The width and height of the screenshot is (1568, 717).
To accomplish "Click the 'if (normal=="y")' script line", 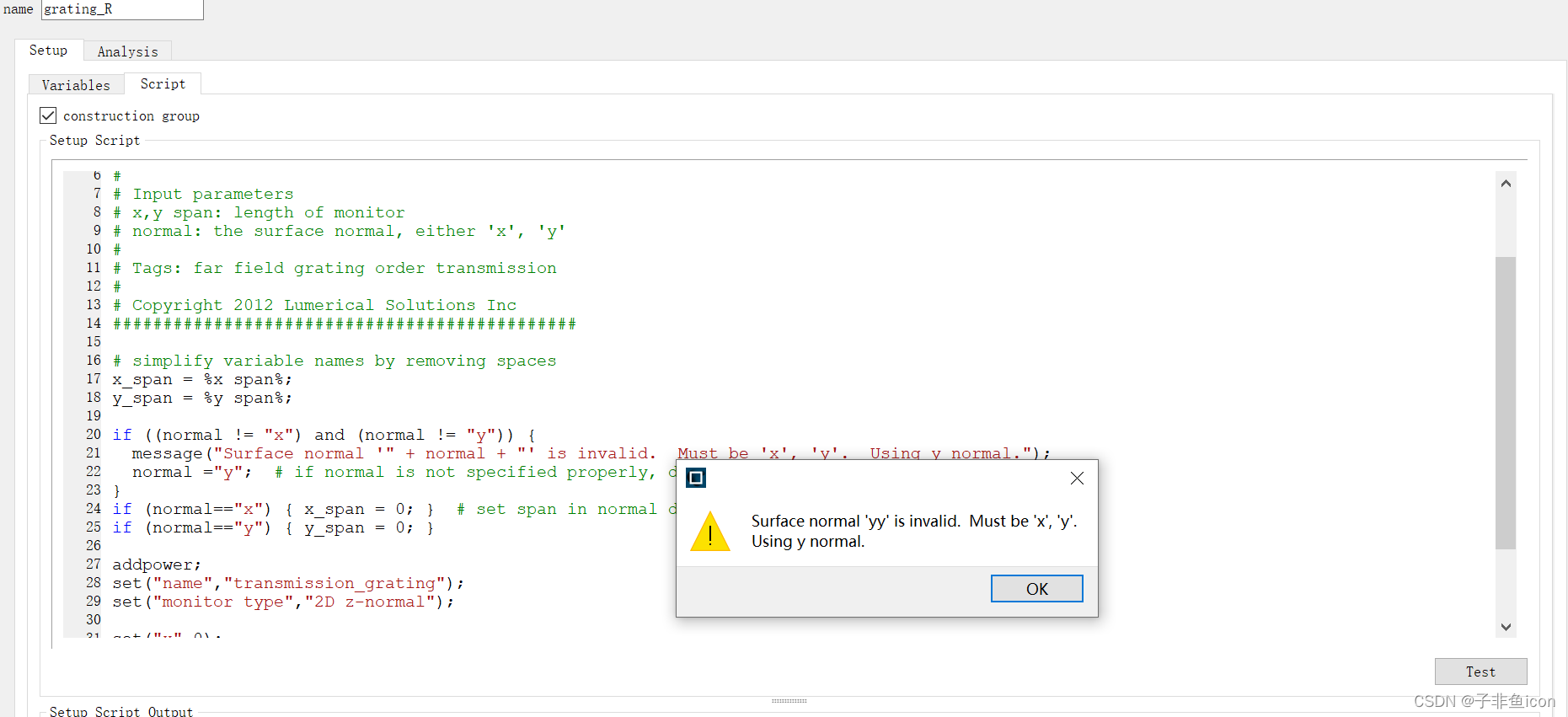I will tap(273, 527).
